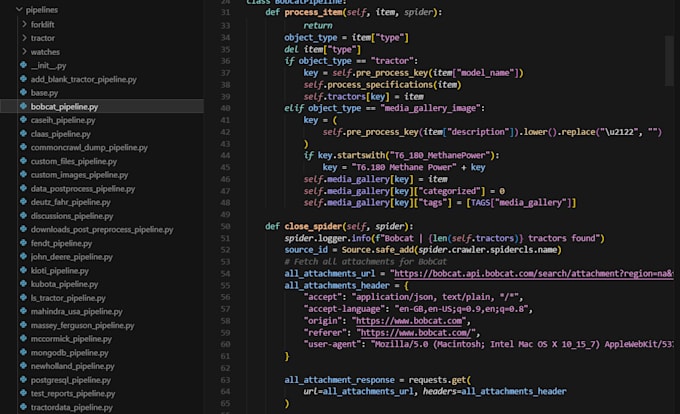This screenshot has height=414, width=680.
Task: Expand the tractor folder
Action: click(25, 38)
